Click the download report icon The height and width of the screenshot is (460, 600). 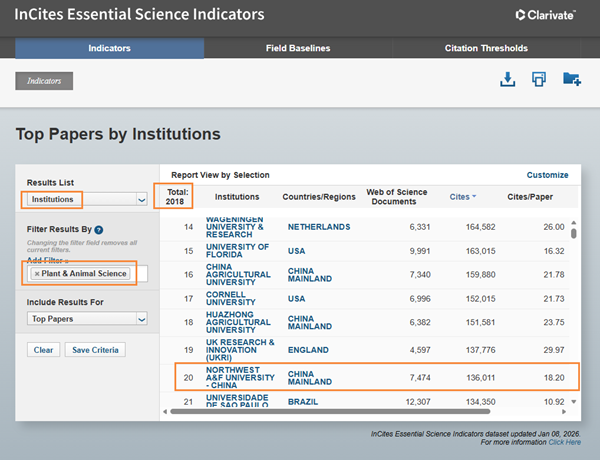tap(507, 80)
